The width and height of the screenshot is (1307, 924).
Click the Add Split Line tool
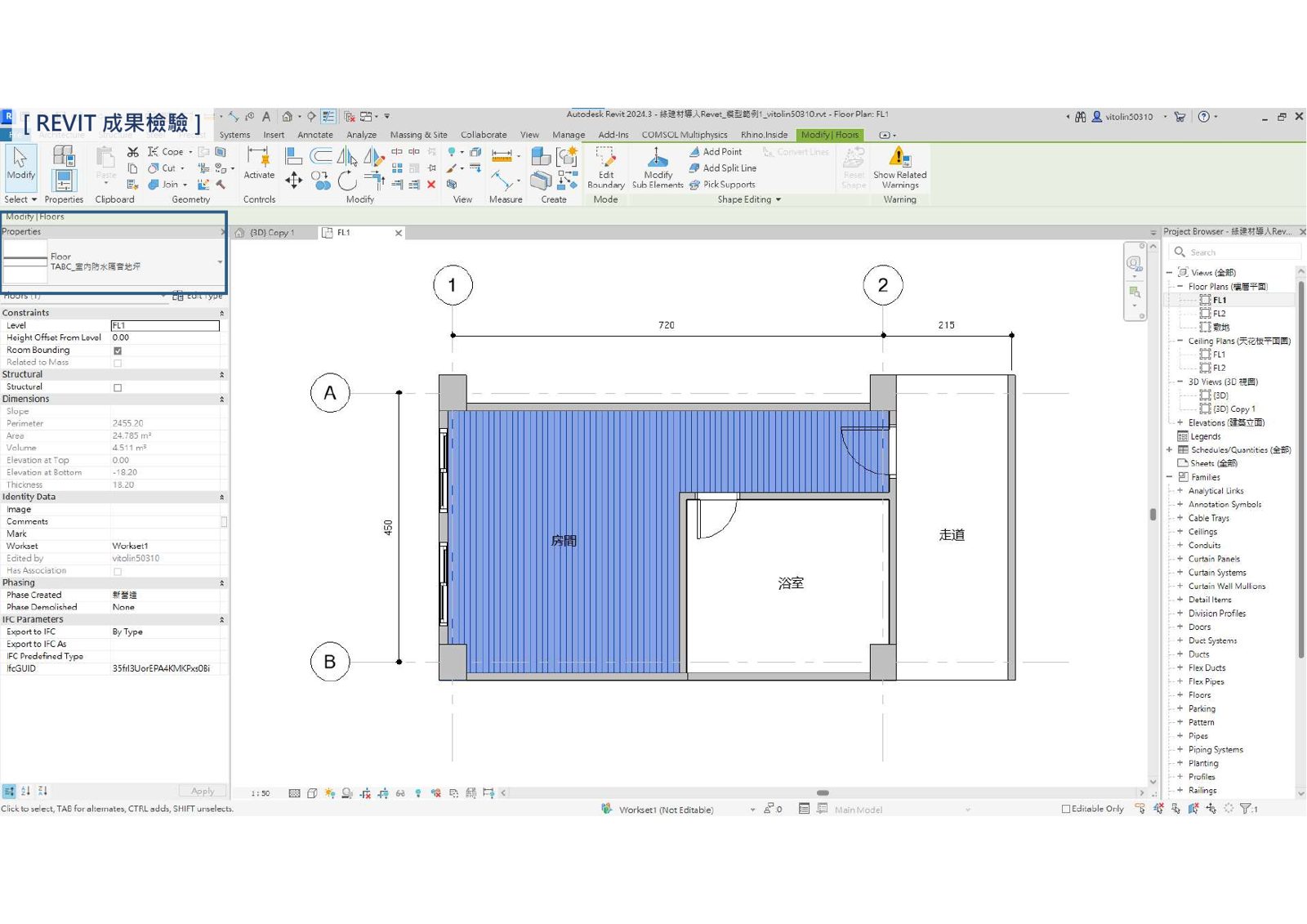coord(723,168)
